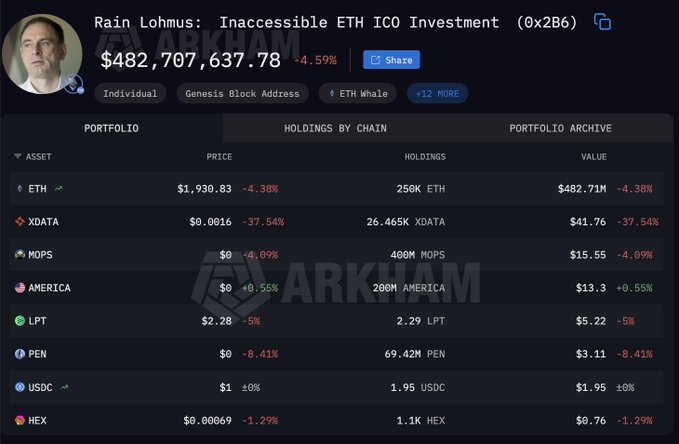Click the HEX token icon
The image size is (679, 444).
(x=19, y=420)
